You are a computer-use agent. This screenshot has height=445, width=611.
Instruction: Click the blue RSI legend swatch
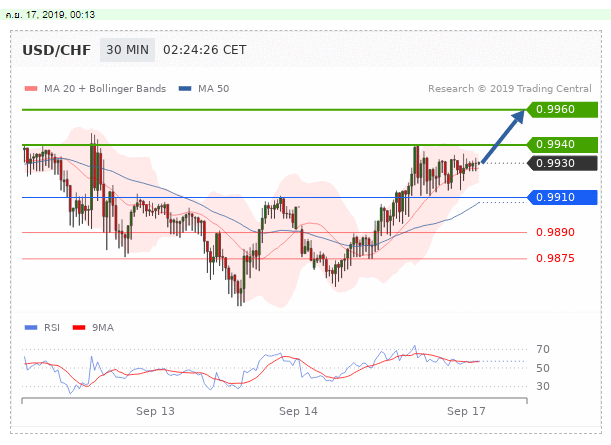coord(31,327)
